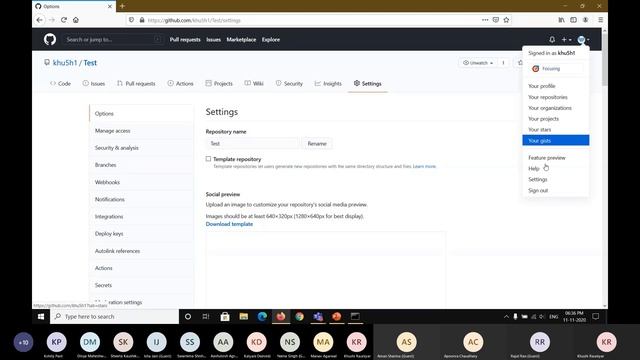Open Manage access in sidebar
Screen dimensions: 640x360
point(141,131)
